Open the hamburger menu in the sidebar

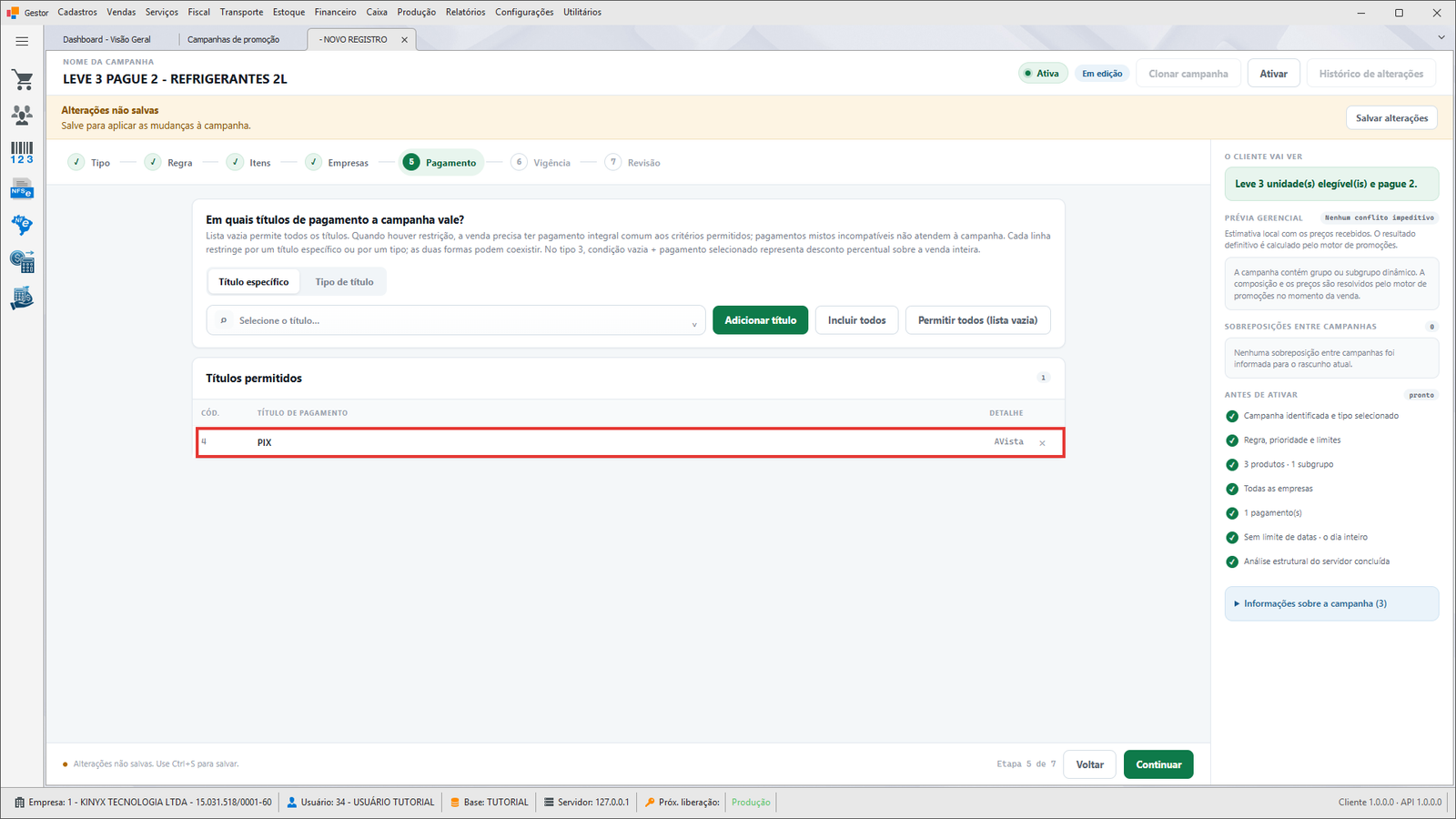22,41
